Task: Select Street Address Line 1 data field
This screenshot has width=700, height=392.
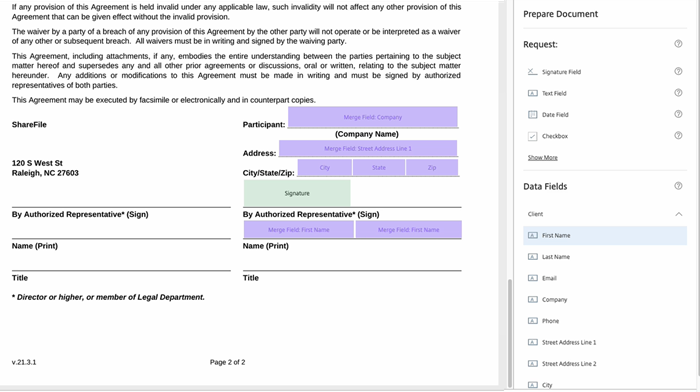Action: coord(605,342)
